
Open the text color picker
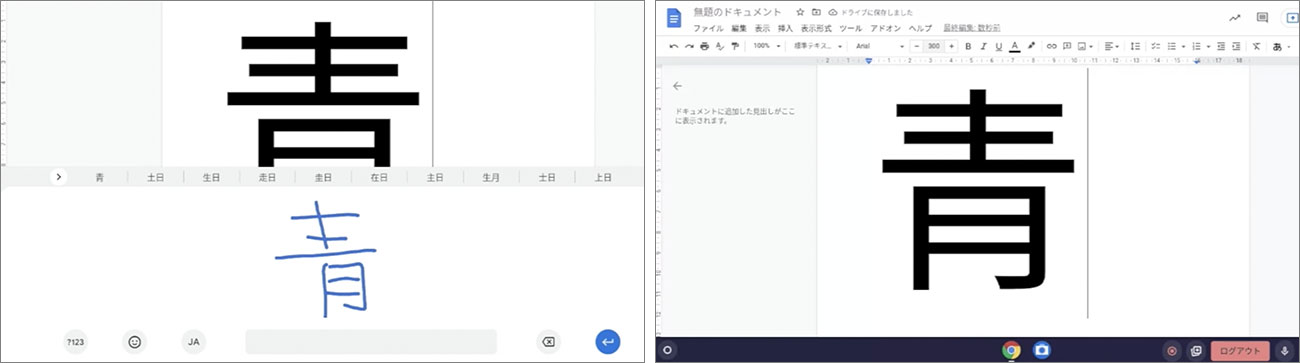click(1015, 46)
